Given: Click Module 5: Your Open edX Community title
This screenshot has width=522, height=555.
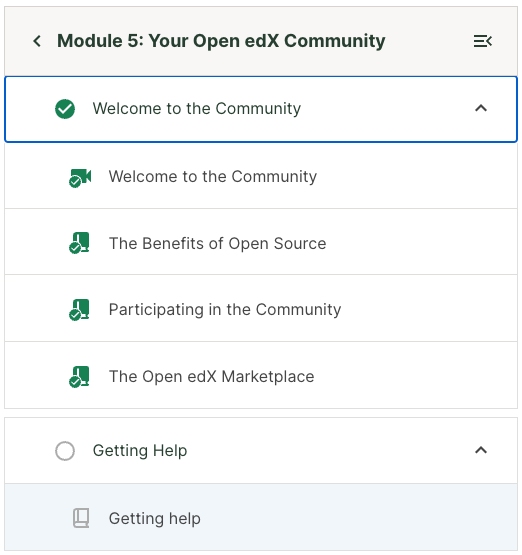Looking at the screenshot, I should [221, 41].
